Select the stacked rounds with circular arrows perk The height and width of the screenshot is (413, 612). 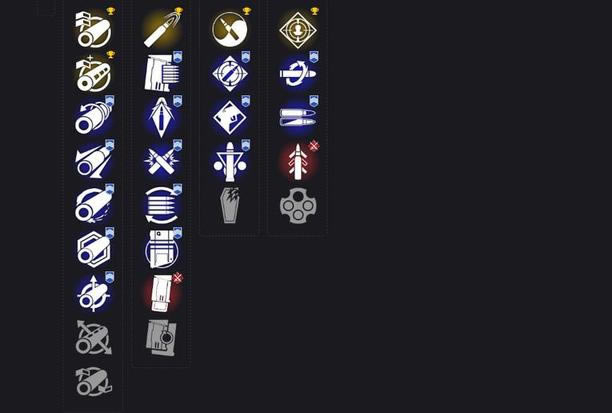point(162,205)
